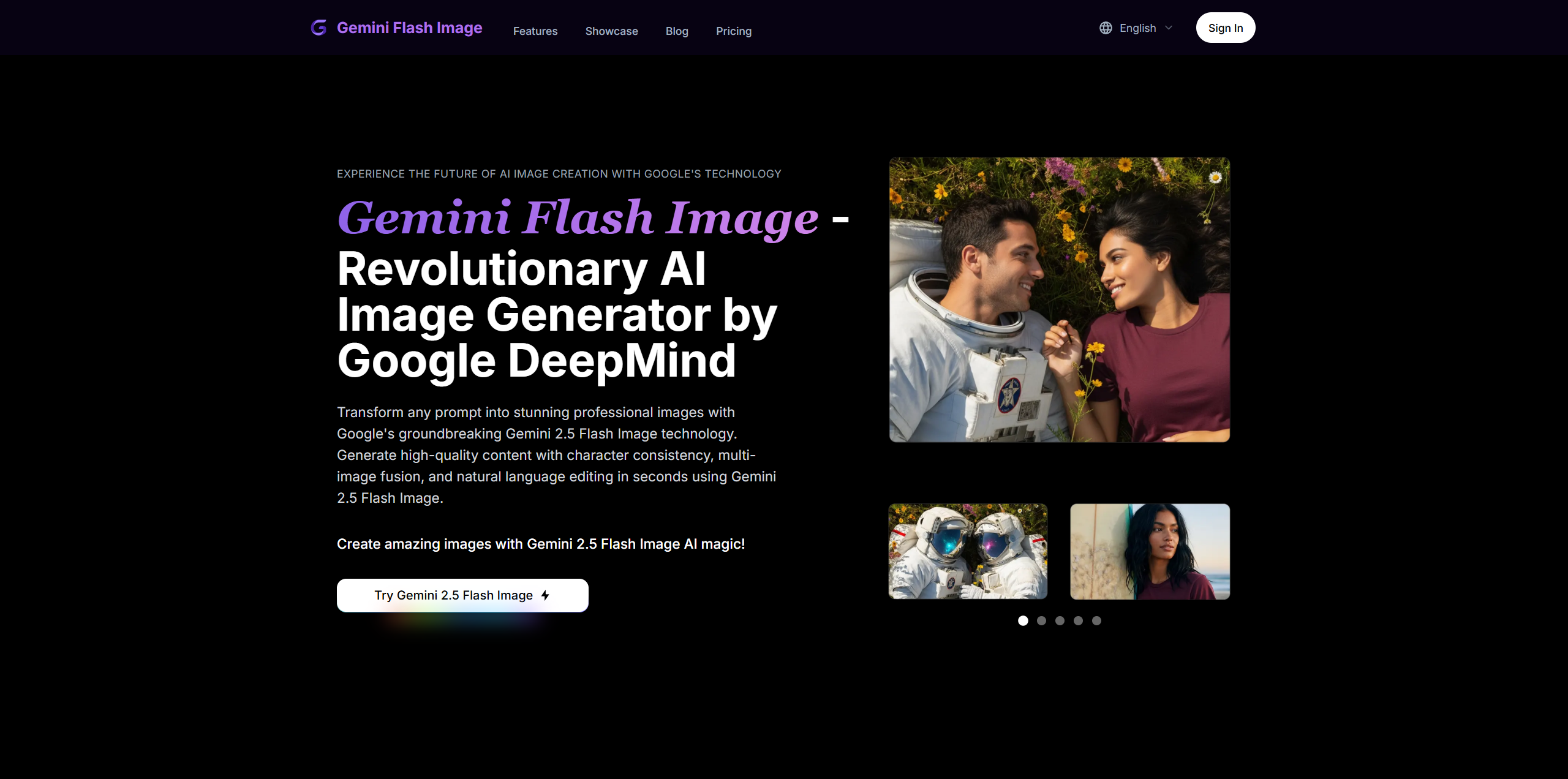Click the woman portrait thumbnail
This screenshot has width=1568, height=779.
click(x=1150, y=551)
